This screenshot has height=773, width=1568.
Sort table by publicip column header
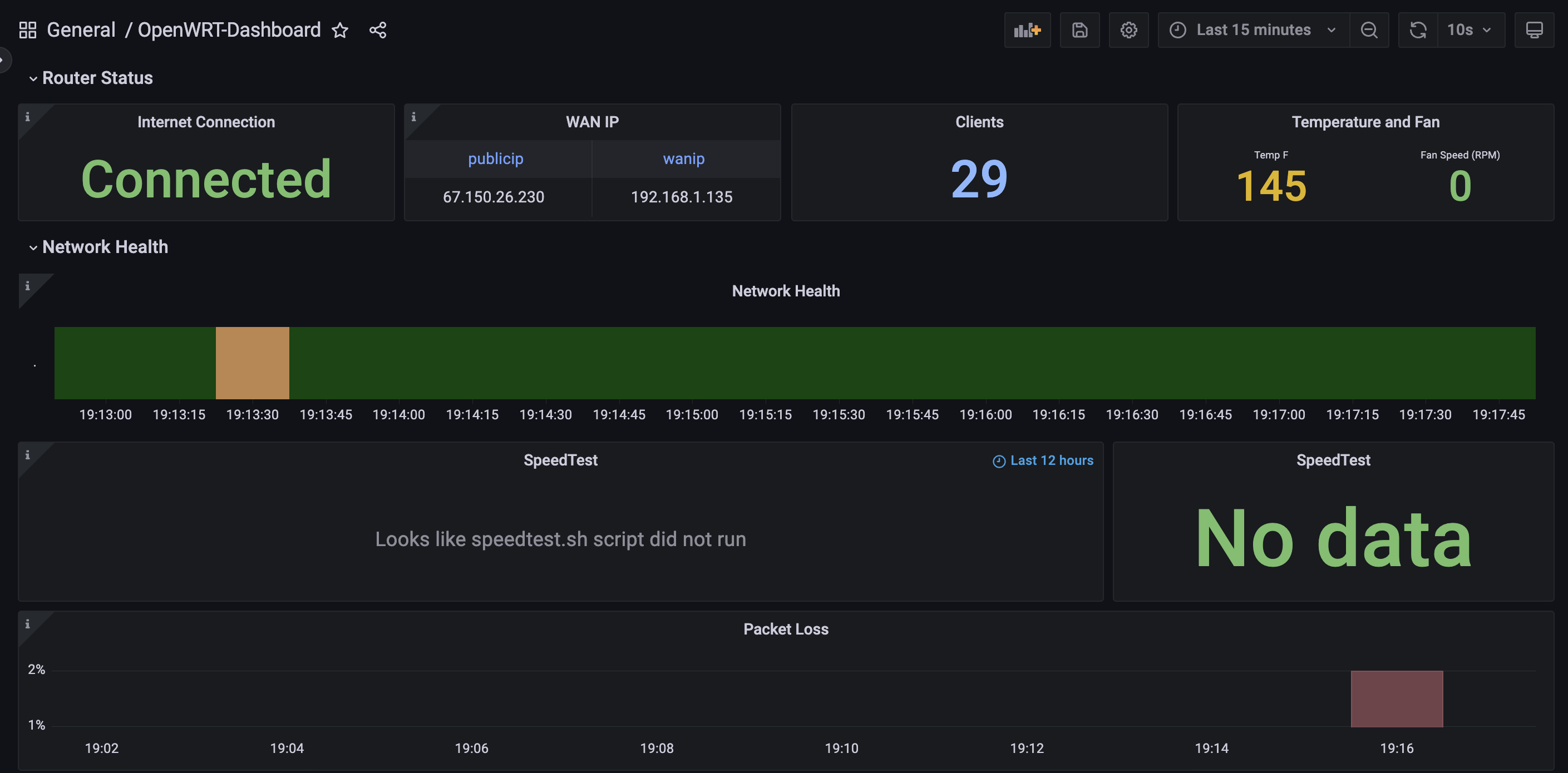pos(495,158)
